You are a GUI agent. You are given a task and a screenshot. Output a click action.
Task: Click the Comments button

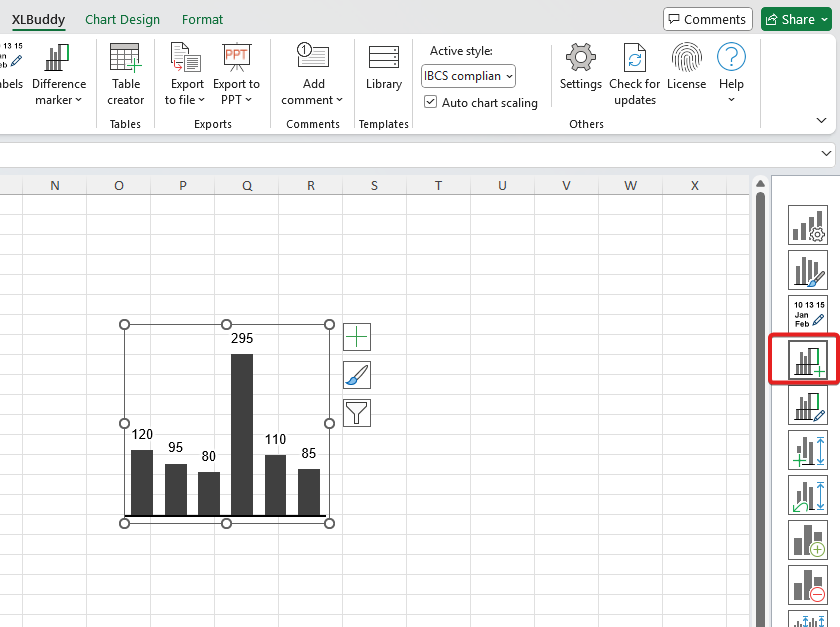coord(707,19)
